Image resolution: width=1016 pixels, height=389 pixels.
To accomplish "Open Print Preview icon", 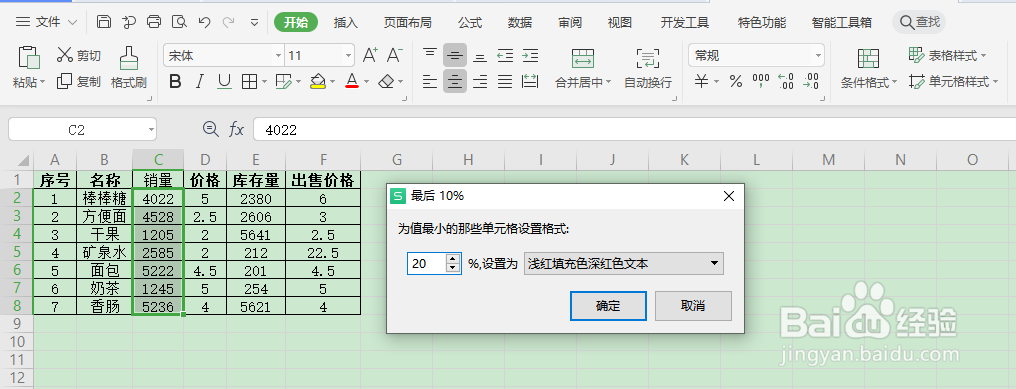I will pyautogui.click(x=179, y=22).
